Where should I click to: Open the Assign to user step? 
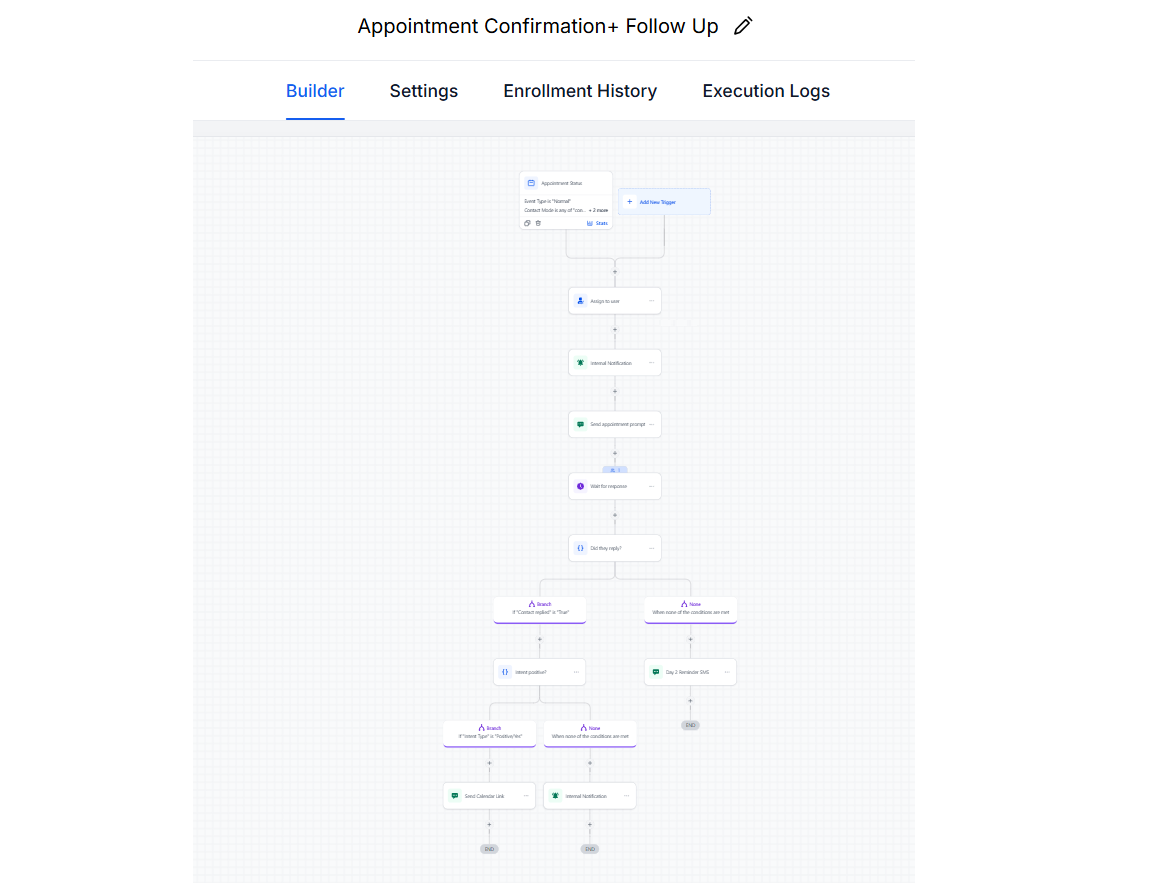coord(615,300)
